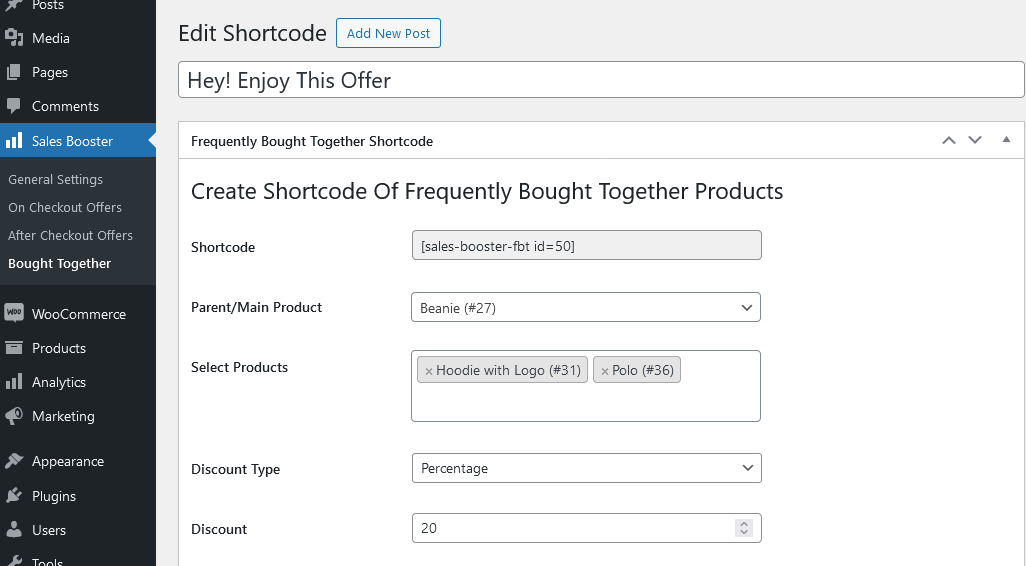Click the Pages icon in sidebar
The height and width of the screenshot is (566, 1026).
coord(14,72)
